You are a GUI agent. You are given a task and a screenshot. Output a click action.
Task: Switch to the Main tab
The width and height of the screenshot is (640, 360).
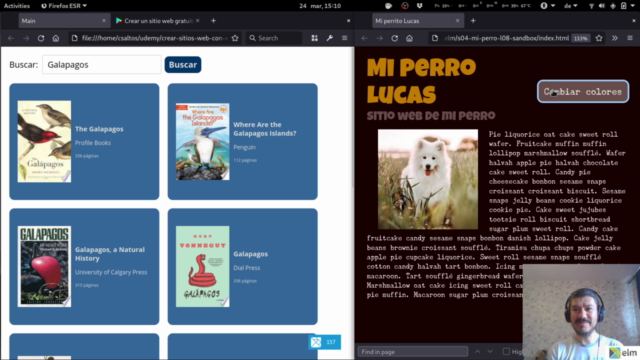coord(64,20)
